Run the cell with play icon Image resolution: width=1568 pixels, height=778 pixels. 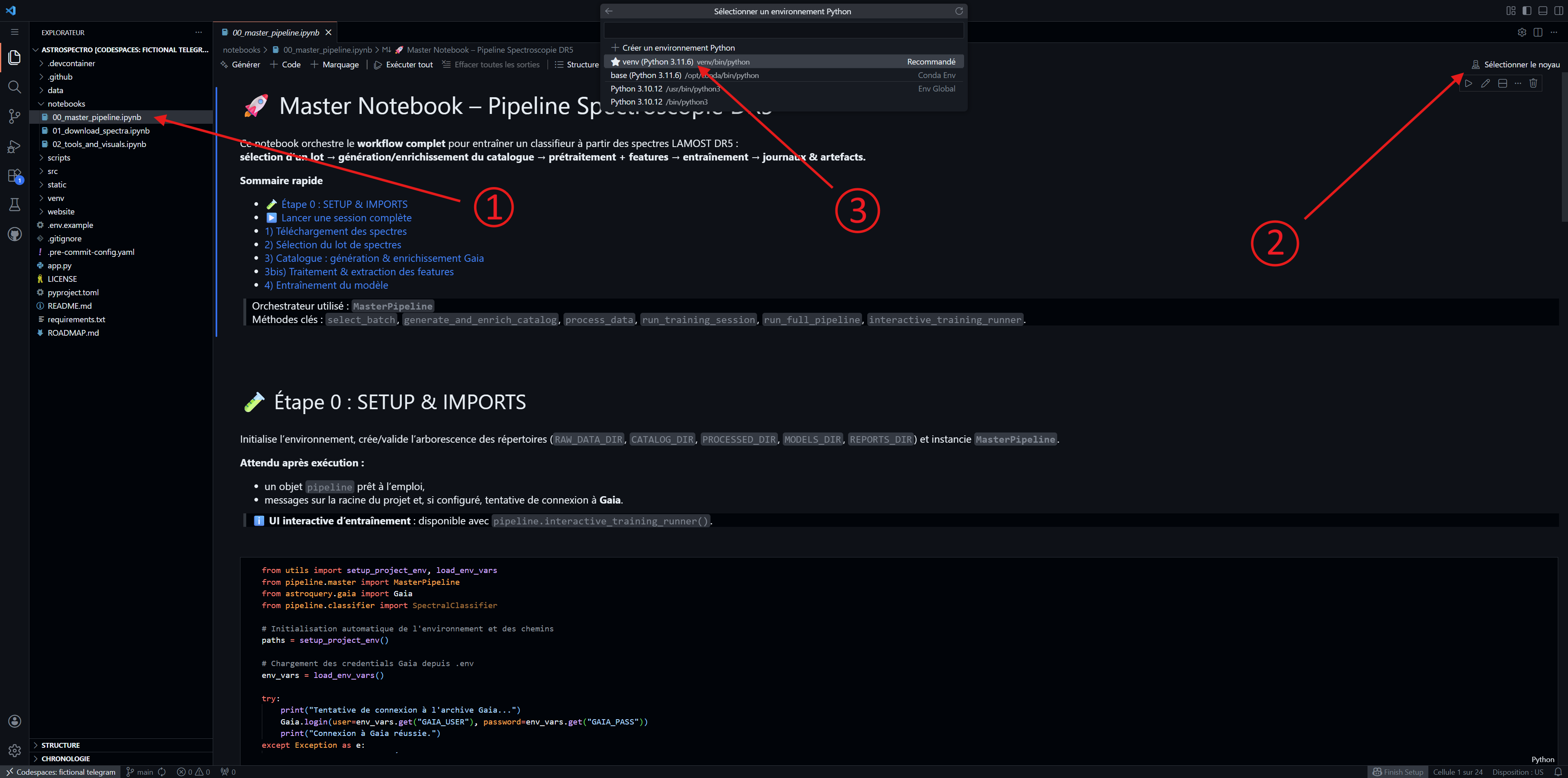[x=1469, y=83]
